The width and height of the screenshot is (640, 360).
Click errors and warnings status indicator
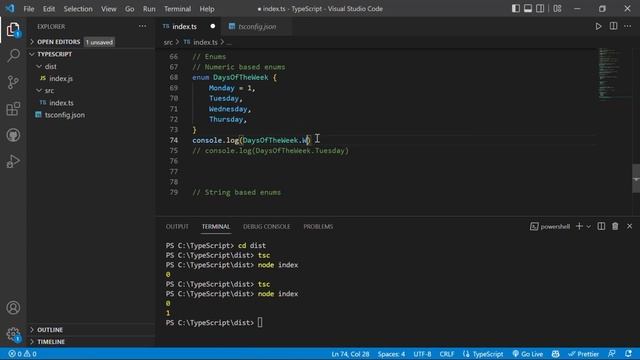(22, 354)
